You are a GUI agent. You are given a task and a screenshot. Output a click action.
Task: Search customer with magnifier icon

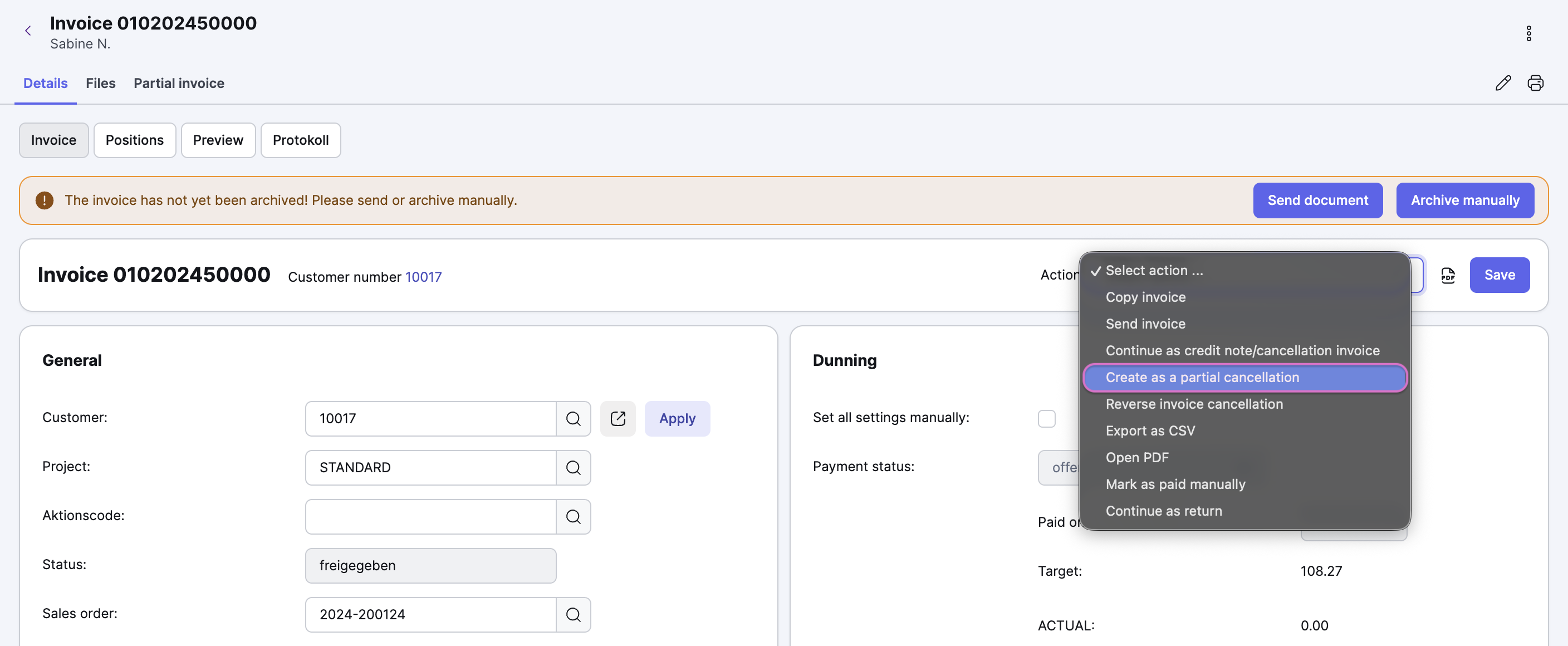573,419
